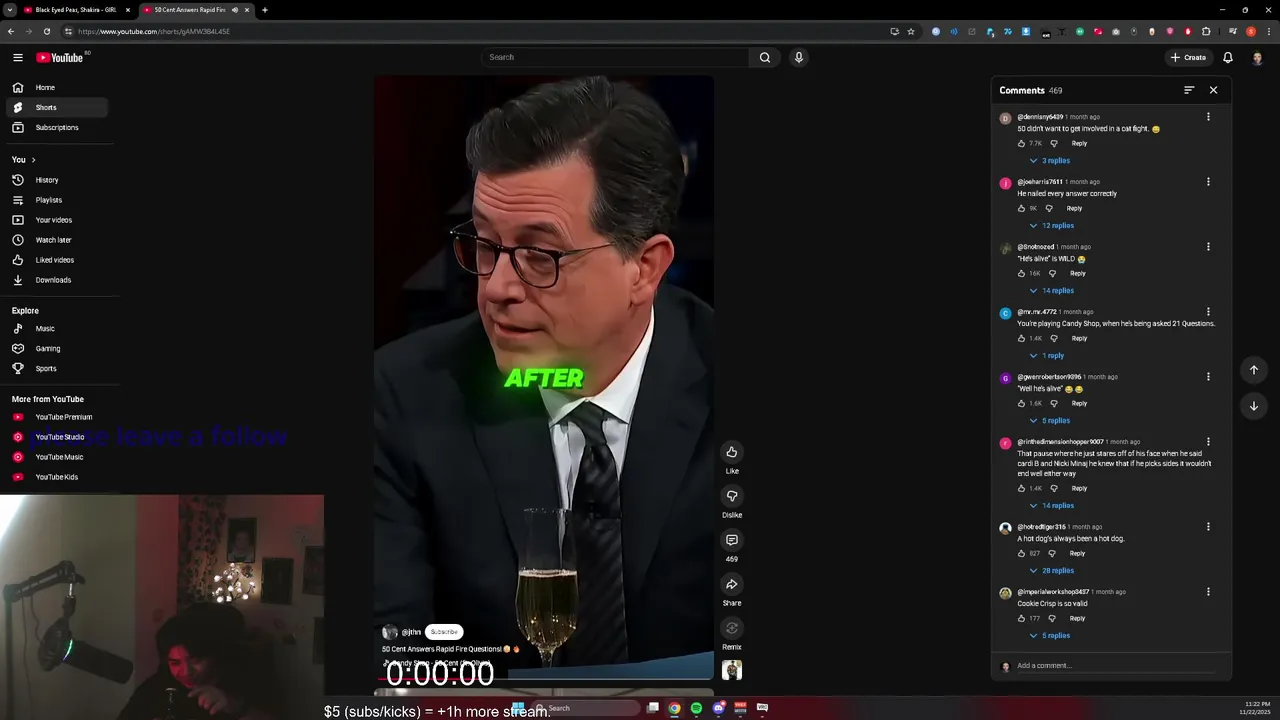Search with the magnifier button
The height and width of the screenshot is (720, 1280).
point(765,57)
